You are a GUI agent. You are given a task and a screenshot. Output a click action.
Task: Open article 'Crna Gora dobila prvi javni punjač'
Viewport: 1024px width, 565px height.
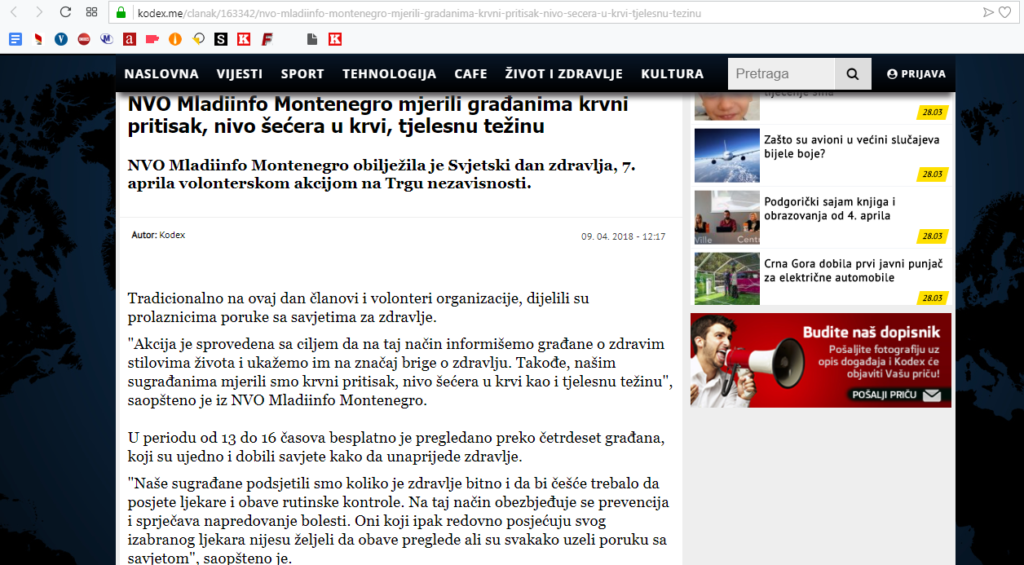[853, 270]
